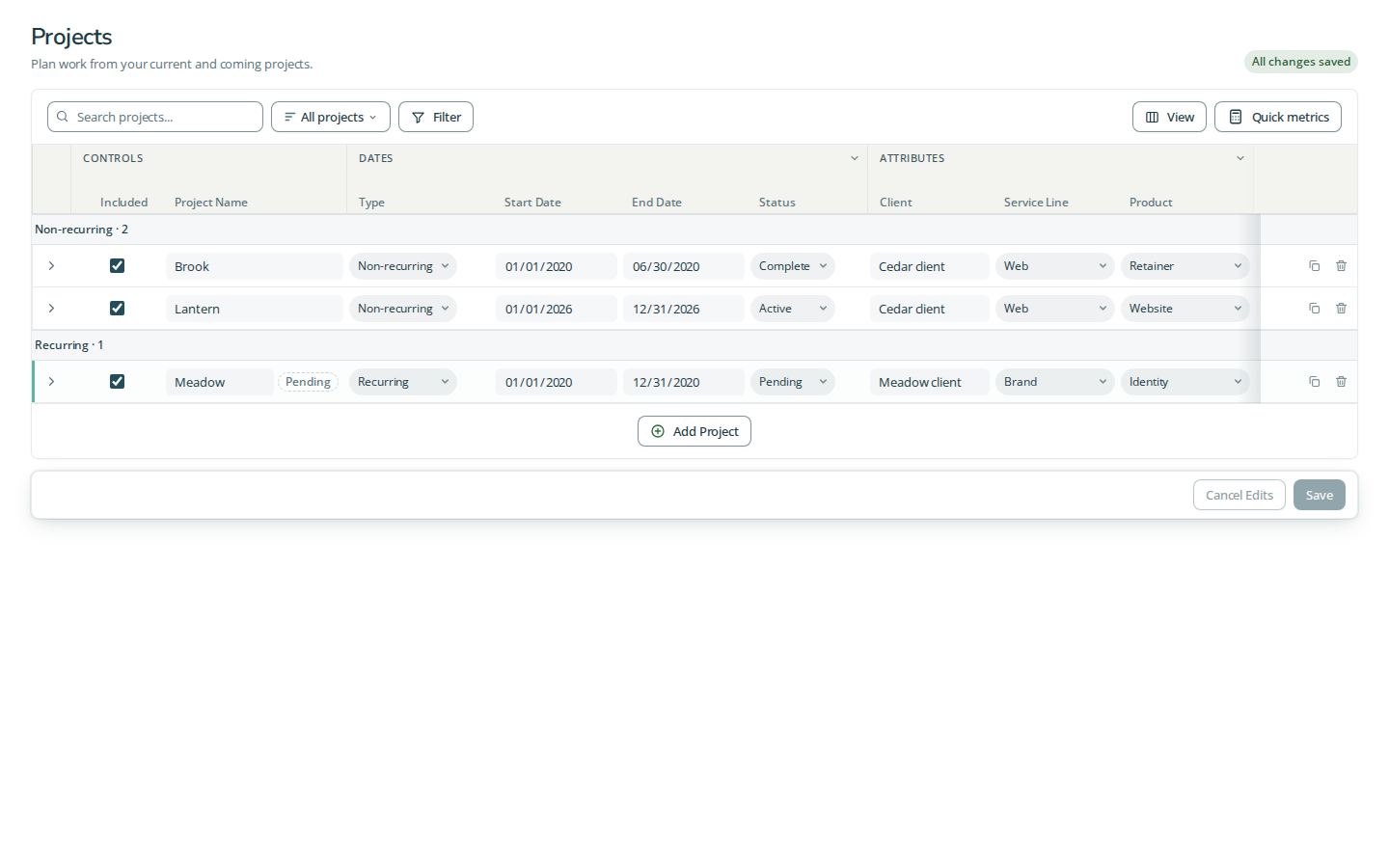Edit Meadow's start date field

point(557,382)
